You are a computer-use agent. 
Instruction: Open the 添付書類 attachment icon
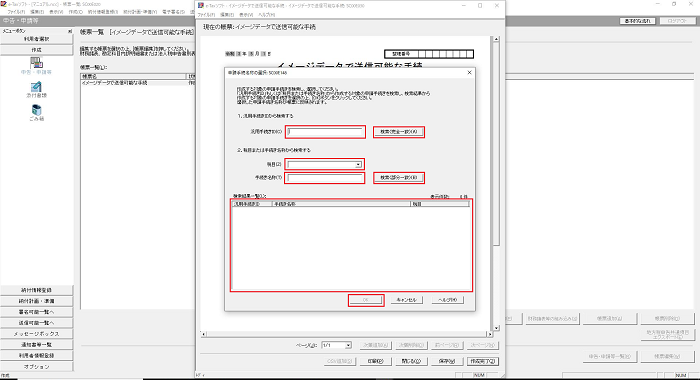point(36,87)
